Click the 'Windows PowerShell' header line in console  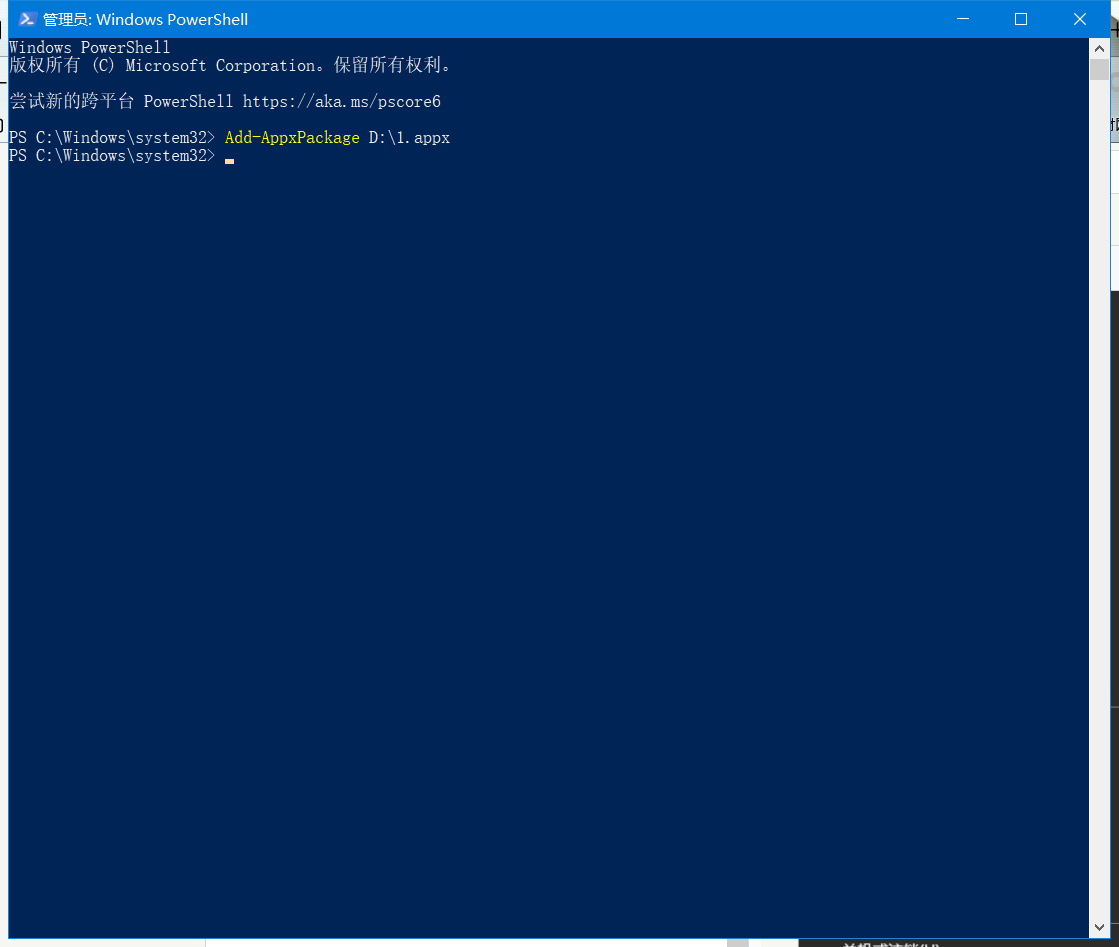pos(89,48)
